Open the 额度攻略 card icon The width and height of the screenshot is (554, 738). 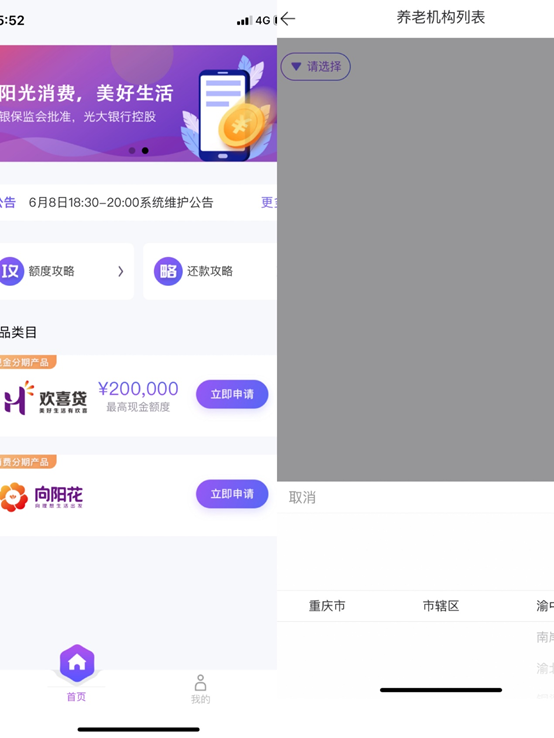[x=10, y=271]
